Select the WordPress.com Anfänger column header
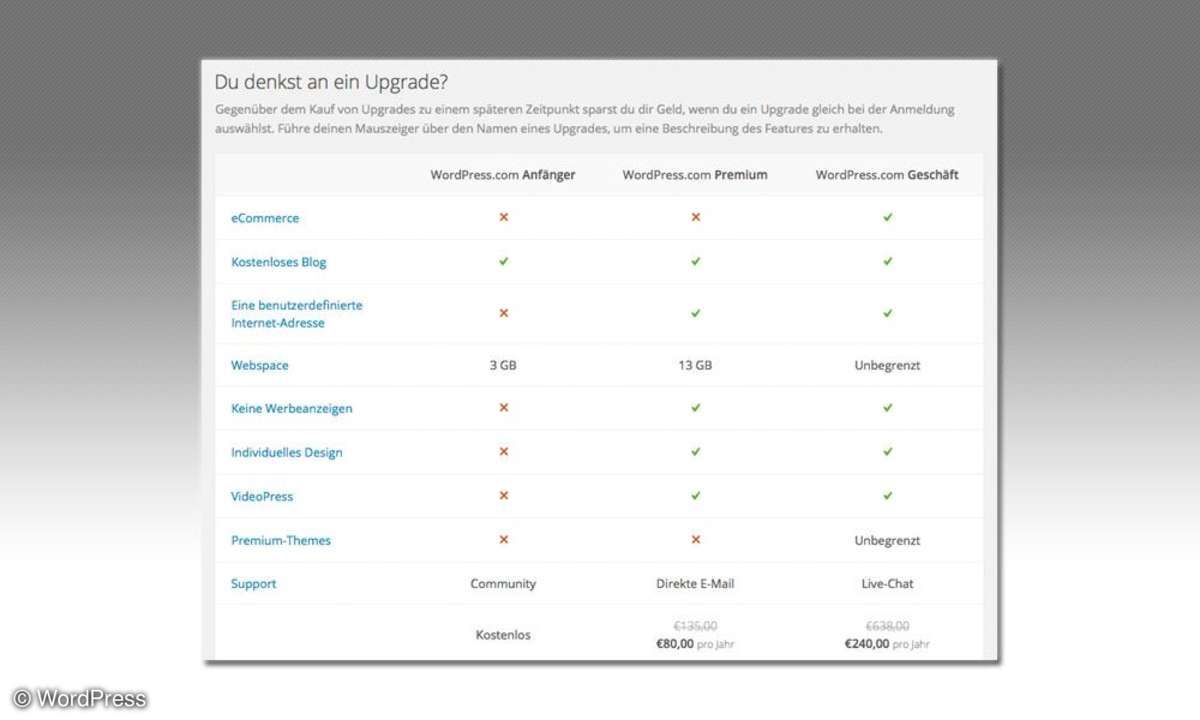Screen dimensions: 1200x720 503,175
